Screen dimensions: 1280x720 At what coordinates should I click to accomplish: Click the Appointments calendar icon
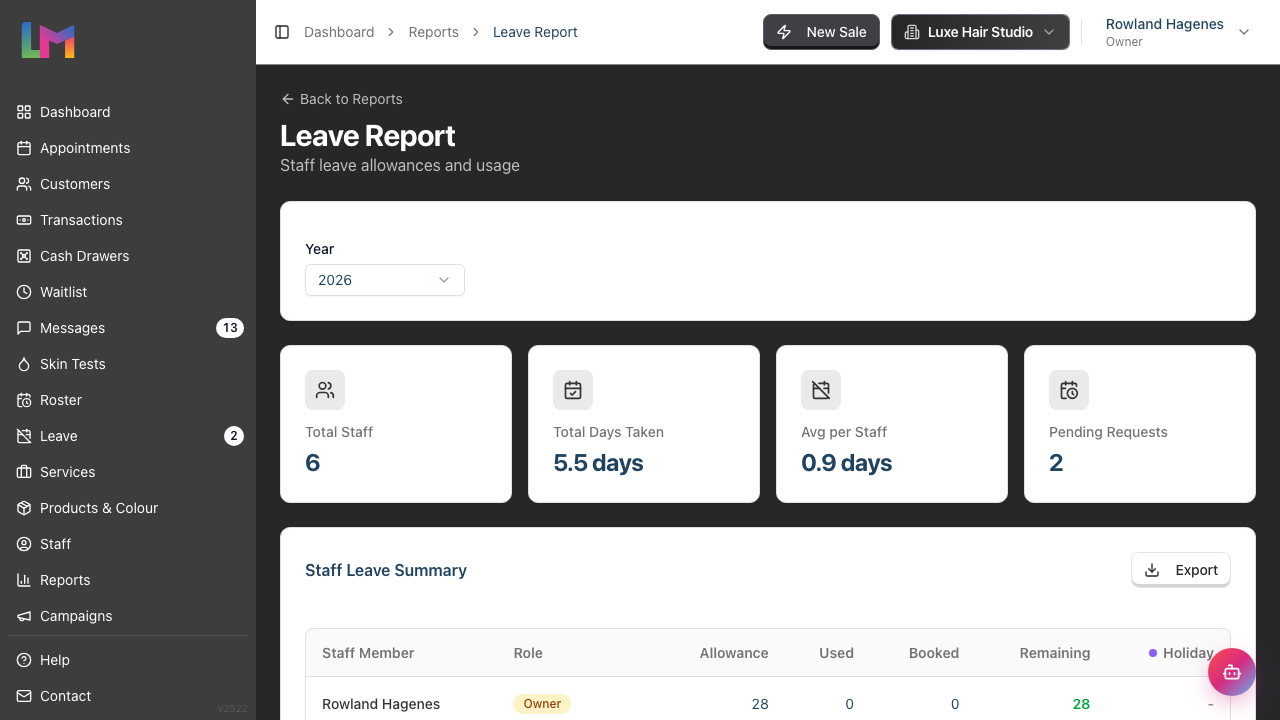coord(24,148)
